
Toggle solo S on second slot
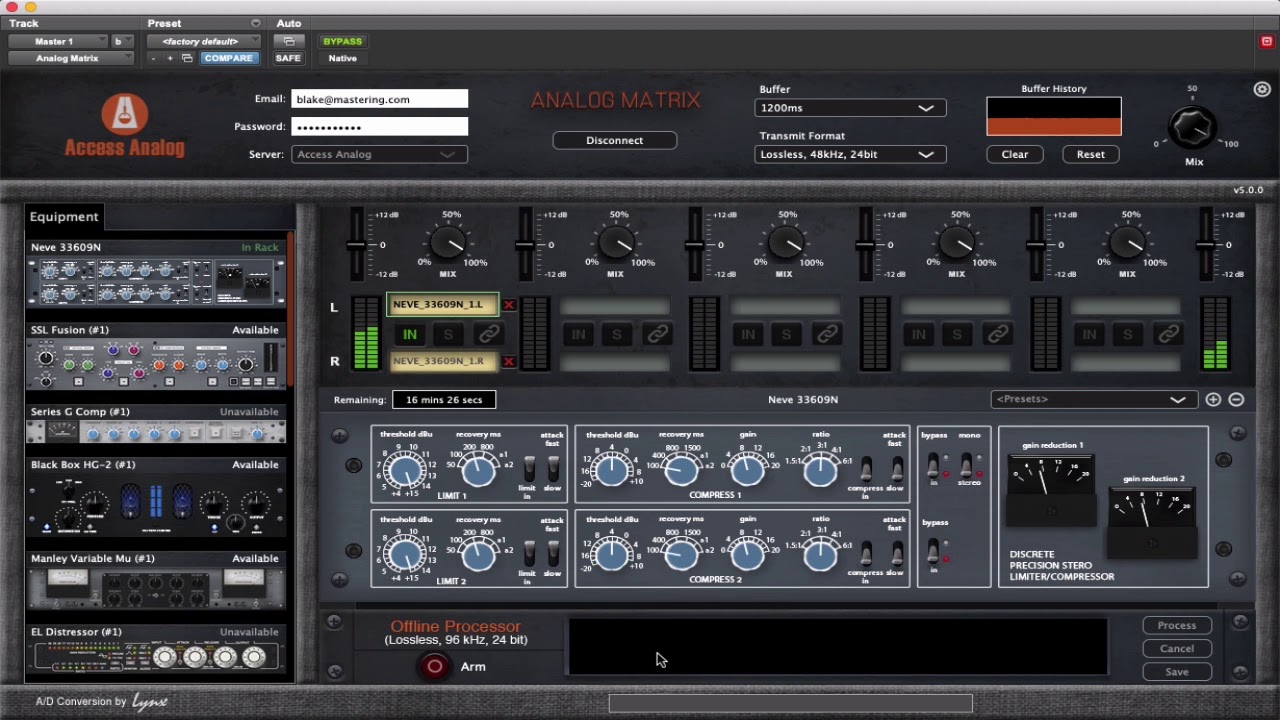click(x=617, y=334)
